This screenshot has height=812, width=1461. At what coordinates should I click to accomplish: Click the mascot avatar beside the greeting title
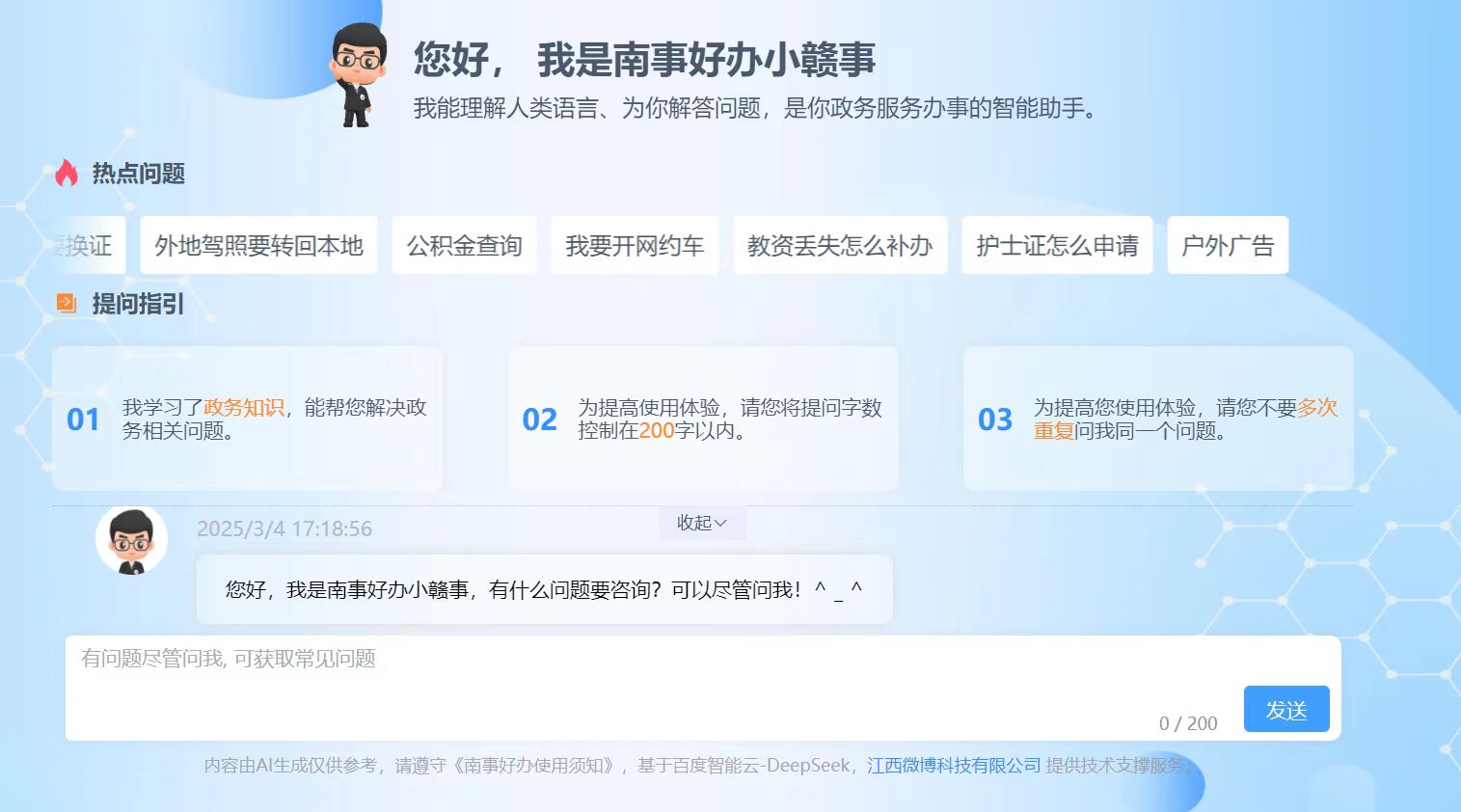click(359, 75)
